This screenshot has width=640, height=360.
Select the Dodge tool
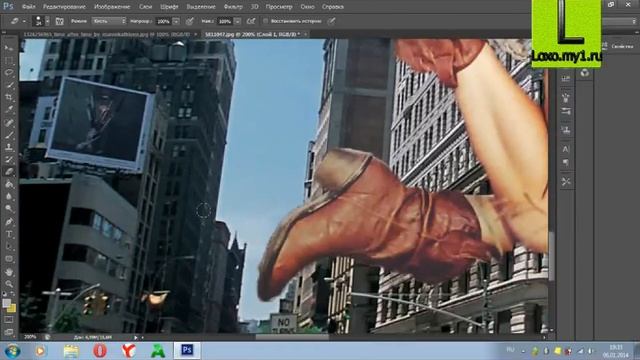click(9, 209)
